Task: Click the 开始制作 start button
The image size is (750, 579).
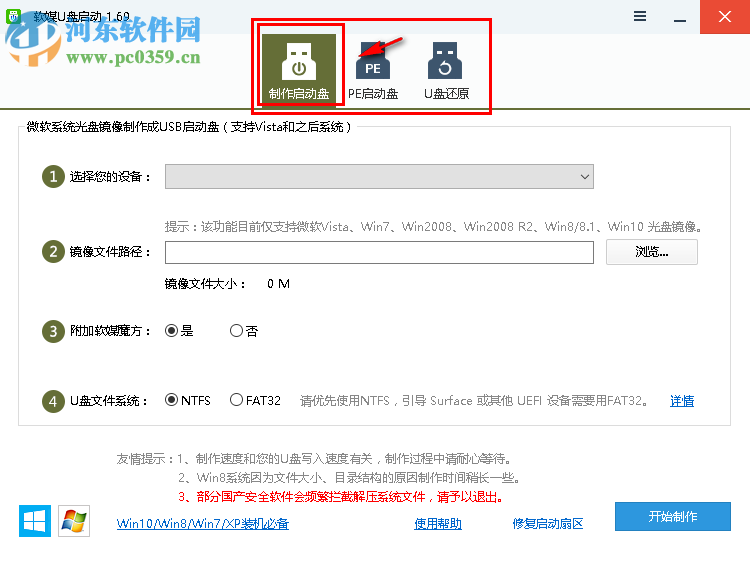Action: pyautogui.click(x=673, y=516)
